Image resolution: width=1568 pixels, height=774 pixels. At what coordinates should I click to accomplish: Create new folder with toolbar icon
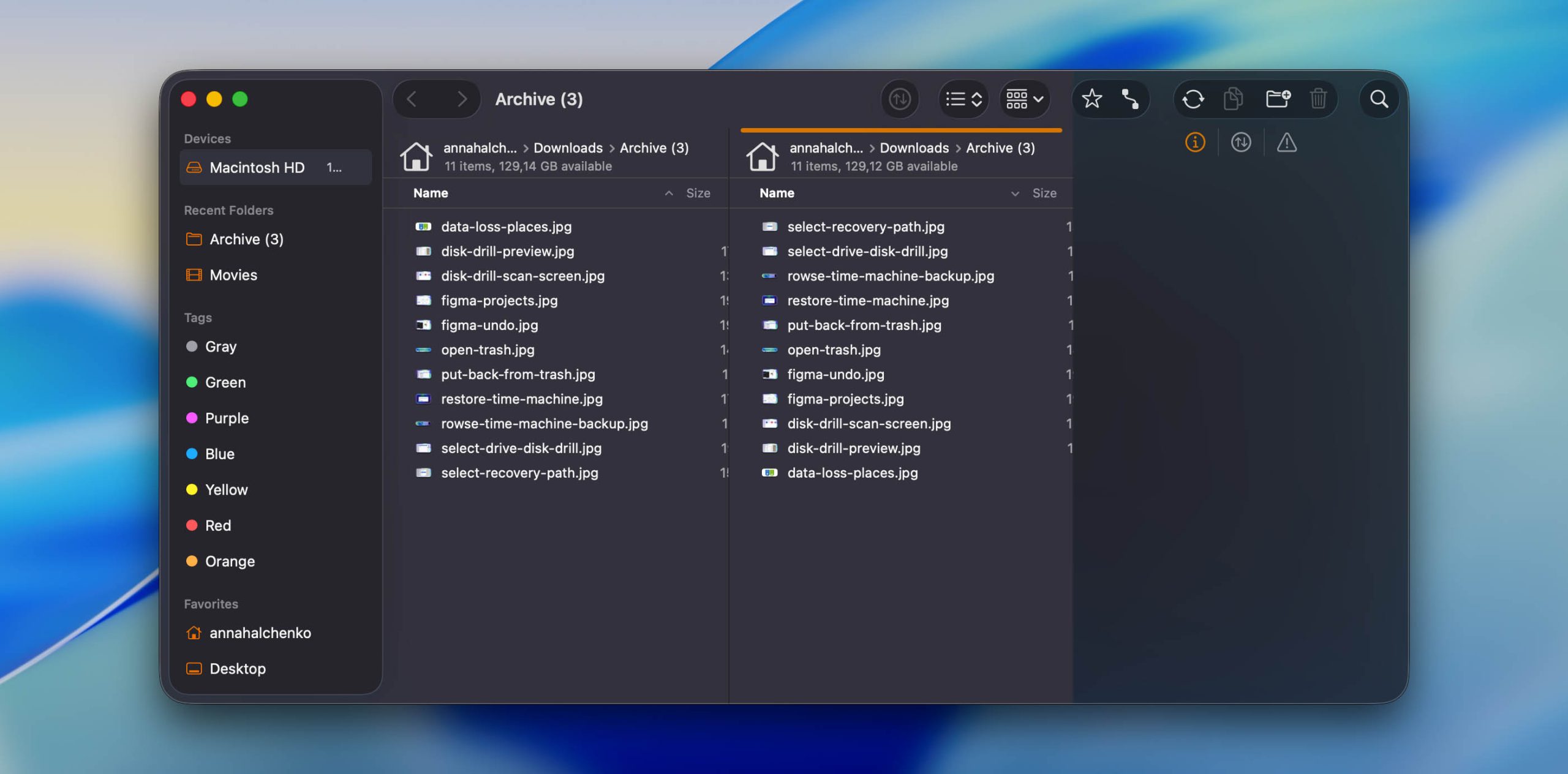pos(1278,99)
